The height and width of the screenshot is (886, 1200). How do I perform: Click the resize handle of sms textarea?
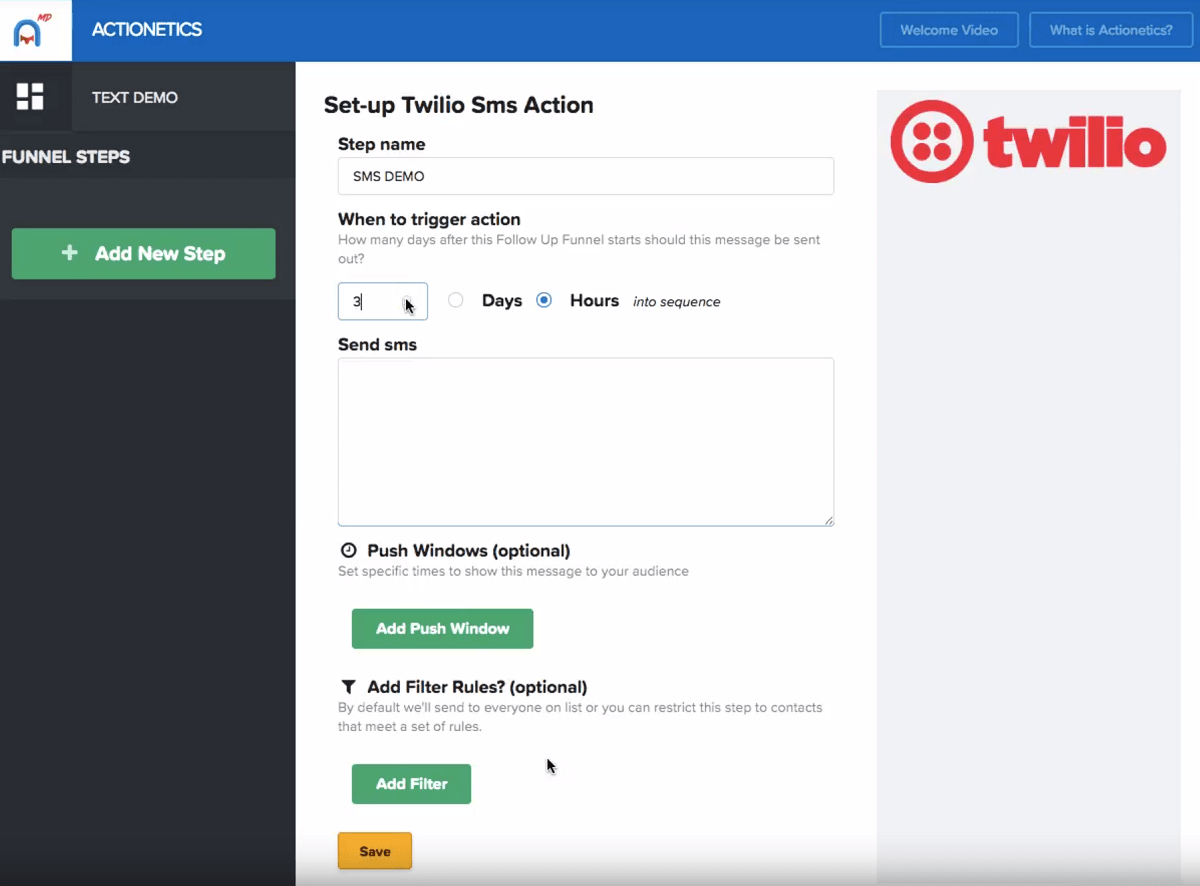829,521
